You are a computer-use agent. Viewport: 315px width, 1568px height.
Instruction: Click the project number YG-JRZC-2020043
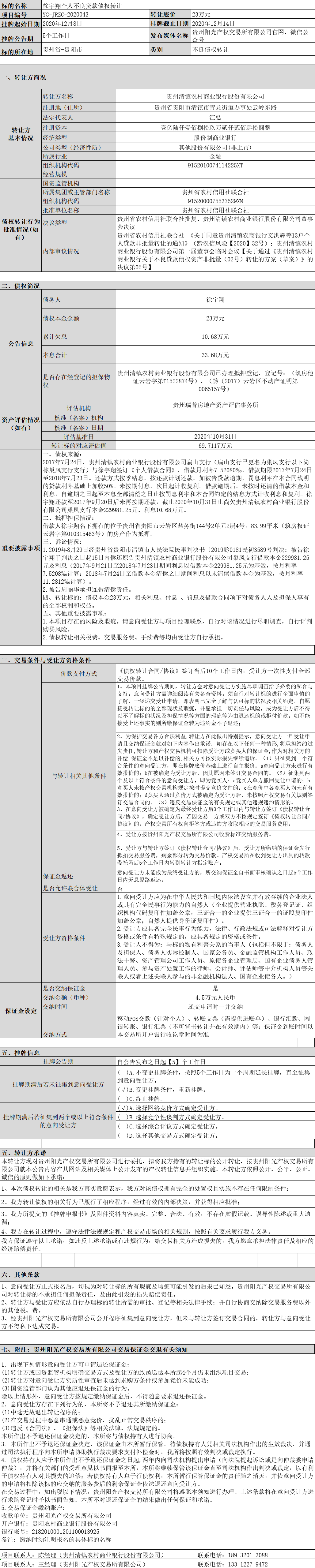pos(65,14)
